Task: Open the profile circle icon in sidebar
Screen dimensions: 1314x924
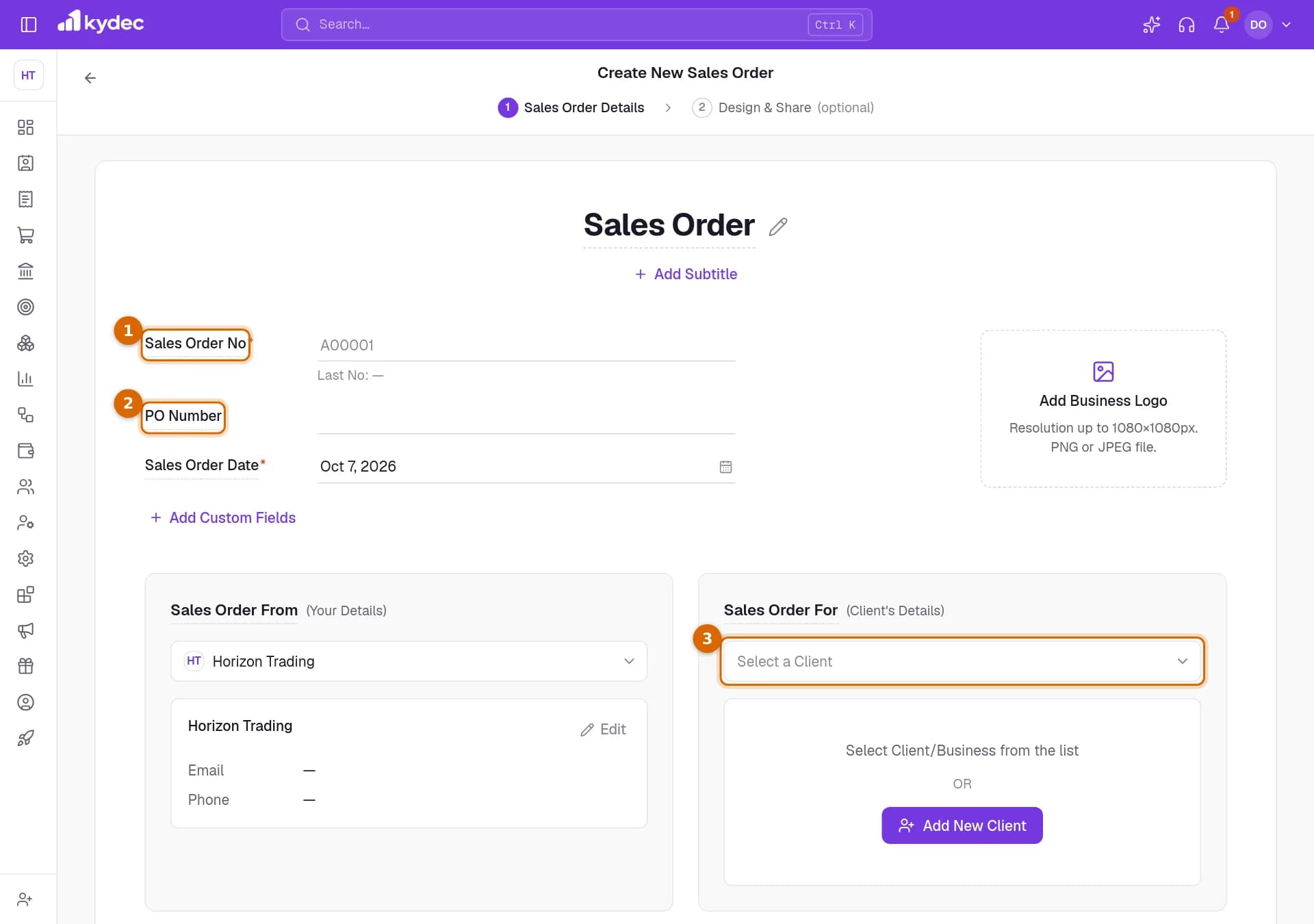Action: 25,702
